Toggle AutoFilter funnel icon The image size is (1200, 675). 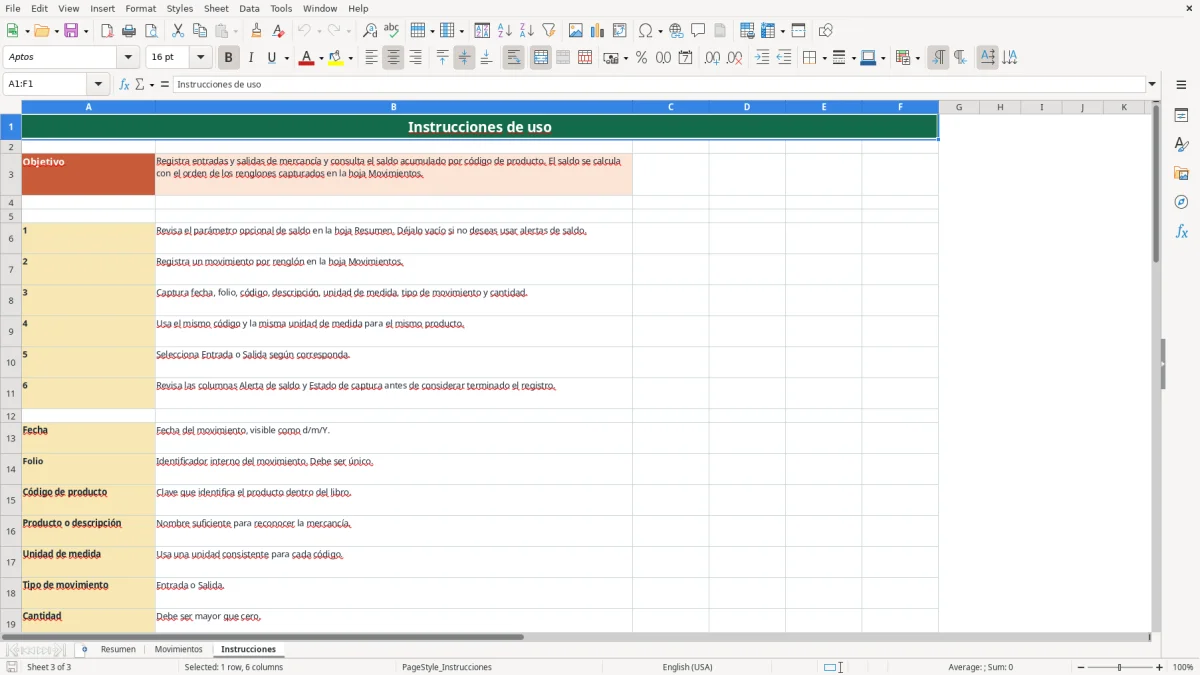[x=548, y=31]
